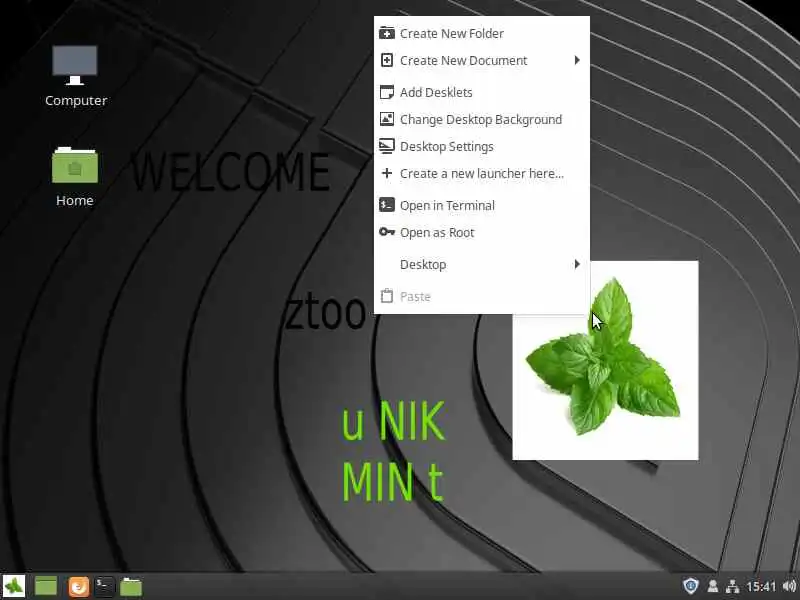Screen dimensions: 800x600
Task: Expand Create New Document submenu arrow
Action: 577,60
